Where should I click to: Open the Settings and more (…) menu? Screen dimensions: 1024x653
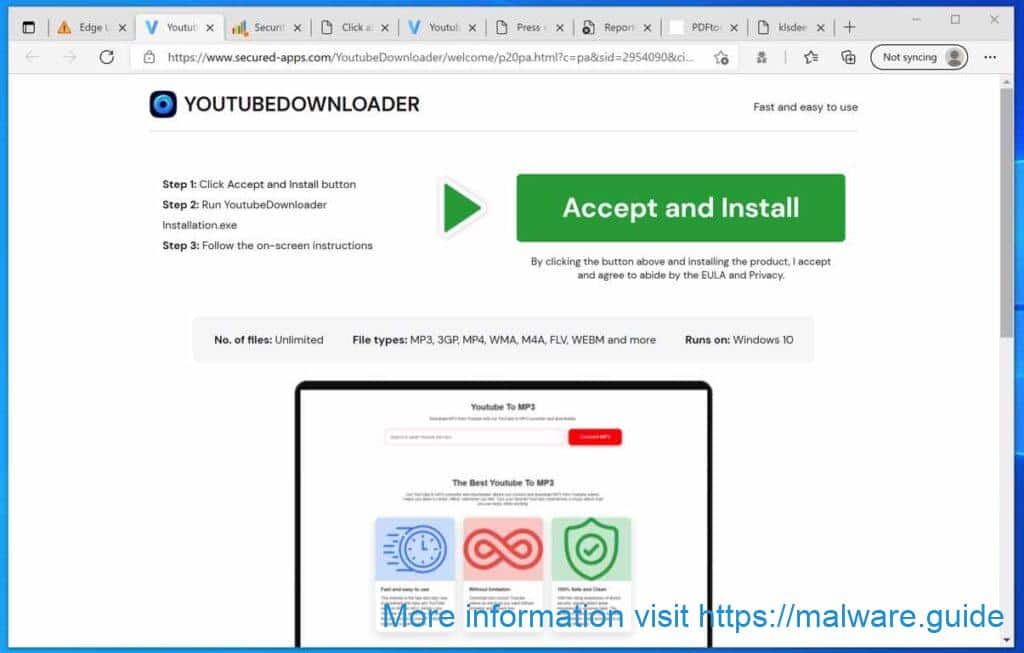pos(991,57)
